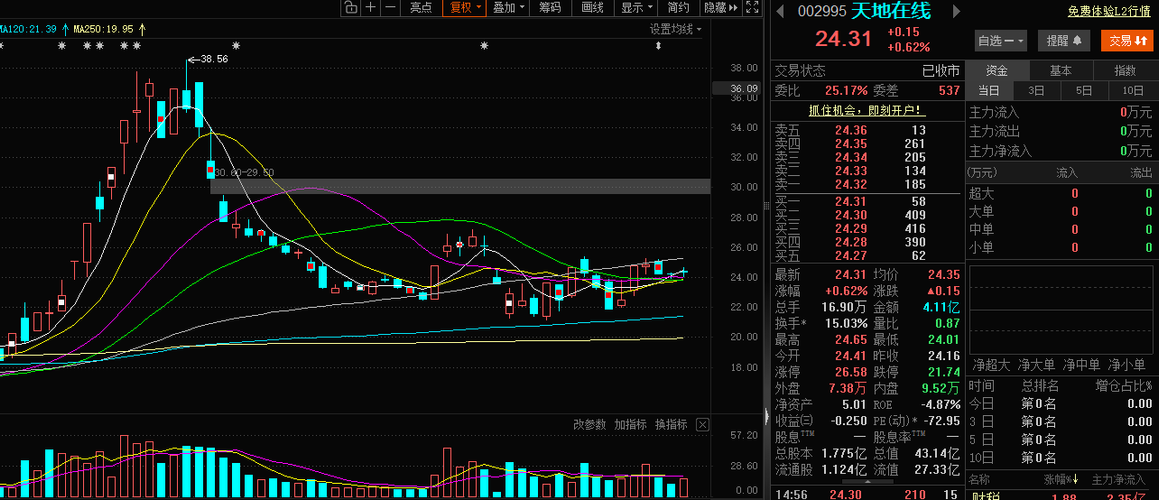Image resolution: width=1159 pixels, height=500 pixels.
Task: Click the 38.56 high price label
Action: [x=214, y=58]
